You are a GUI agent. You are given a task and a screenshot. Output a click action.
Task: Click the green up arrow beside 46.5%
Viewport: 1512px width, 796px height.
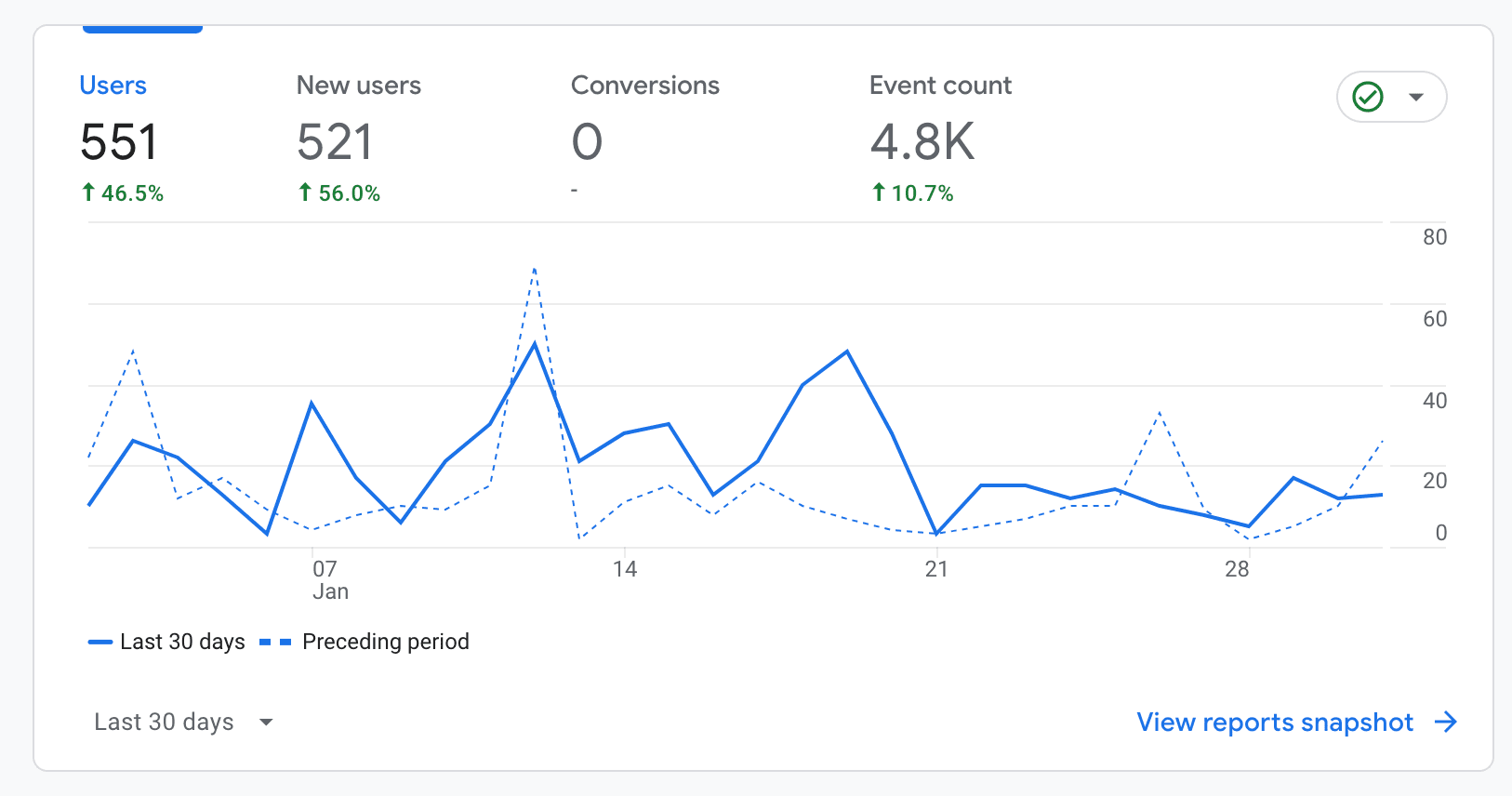tap(88, 192)
